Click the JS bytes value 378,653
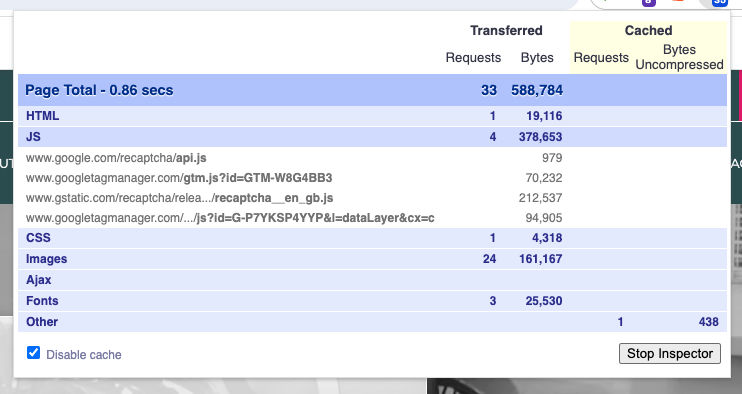 [540, 137]
